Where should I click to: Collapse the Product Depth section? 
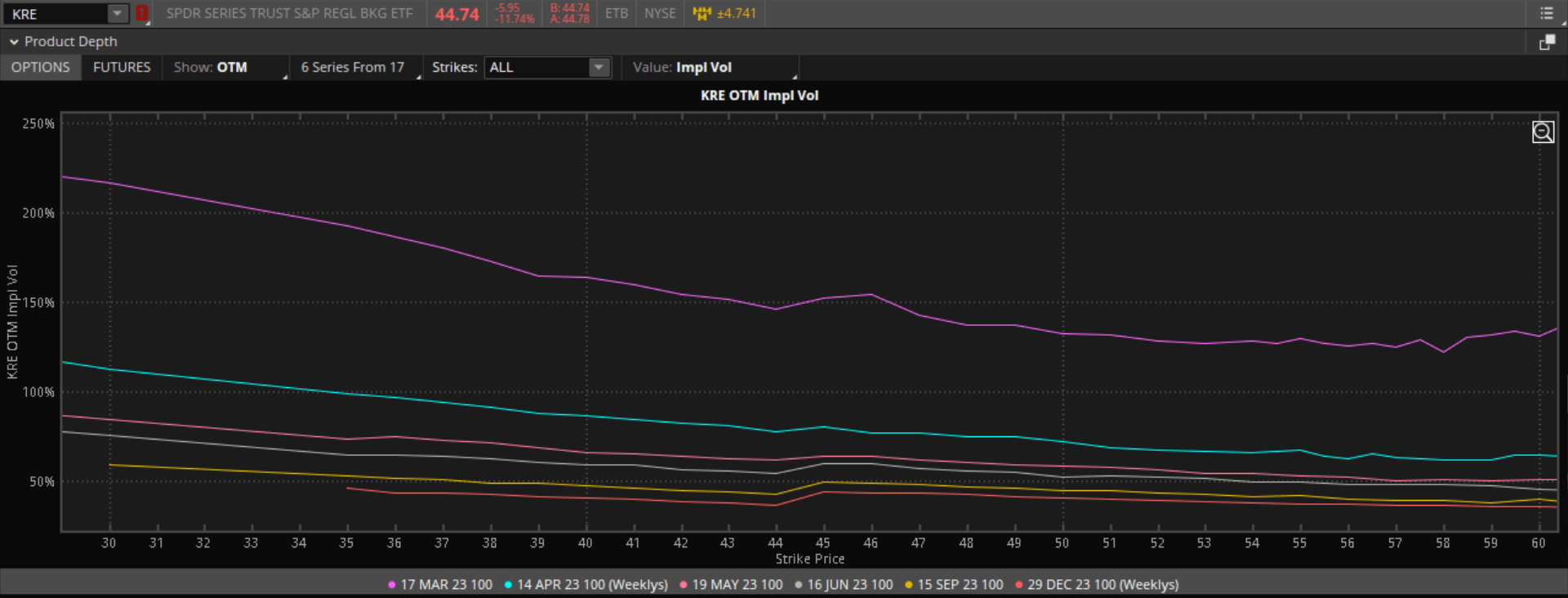14,42
